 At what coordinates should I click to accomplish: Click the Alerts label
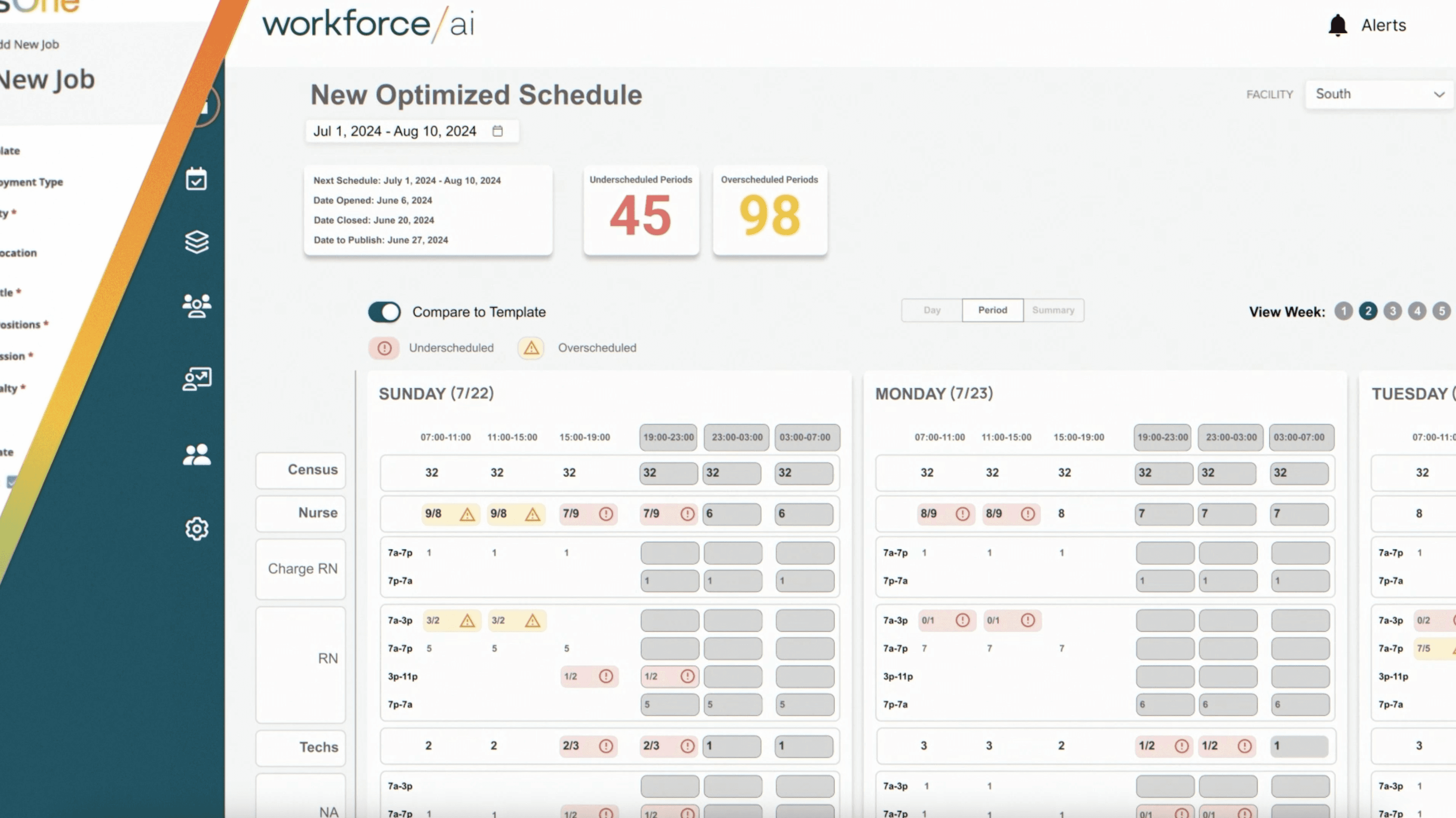coord(1383,25)
